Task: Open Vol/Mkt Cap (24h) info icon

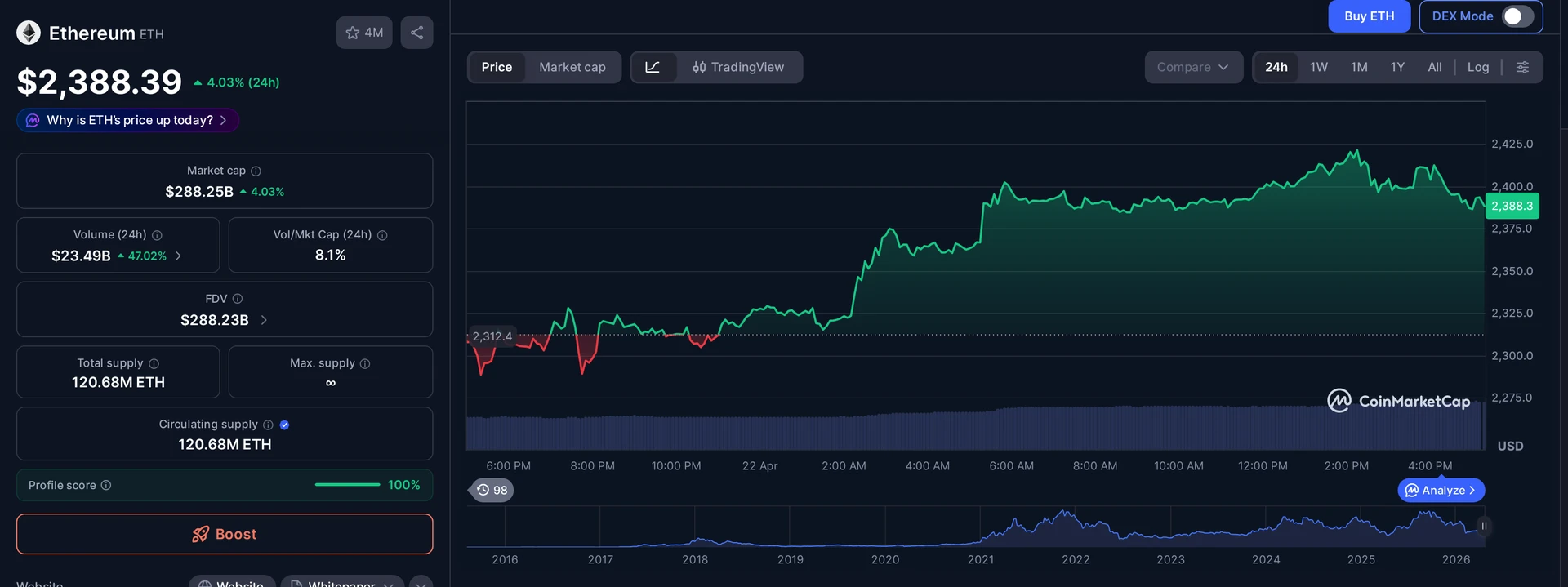Action: (382, 235)
